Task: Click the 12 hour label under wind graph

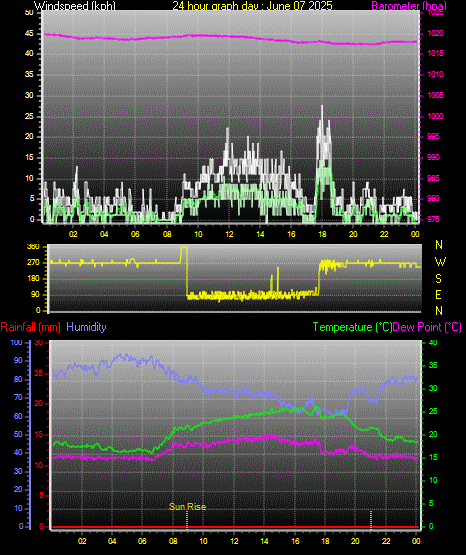Action: coord(229,234)
